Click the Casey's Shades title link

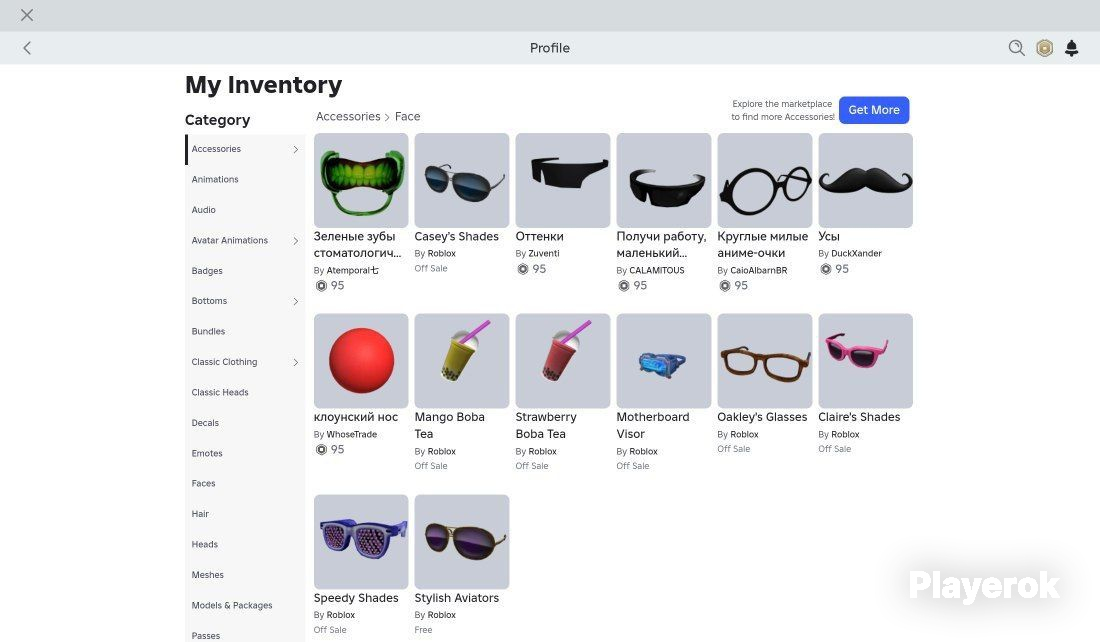457,236
